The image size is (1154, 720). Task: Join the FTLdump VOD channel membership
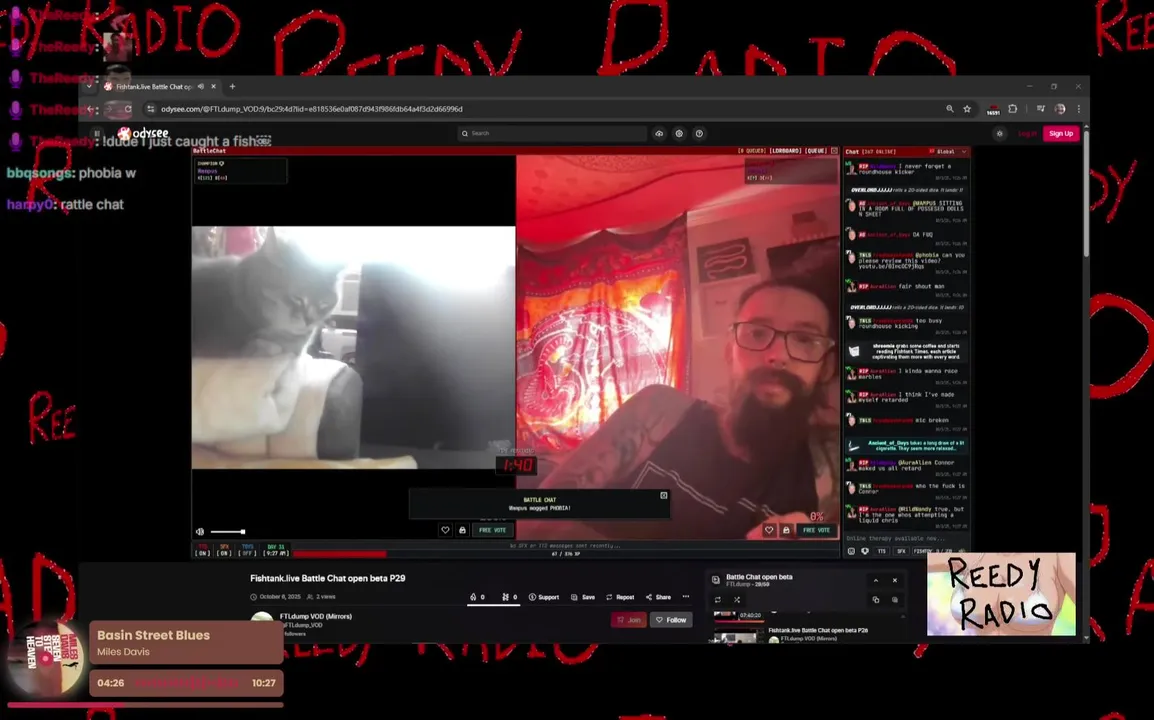pyautogui.click(x=629, y=620)
